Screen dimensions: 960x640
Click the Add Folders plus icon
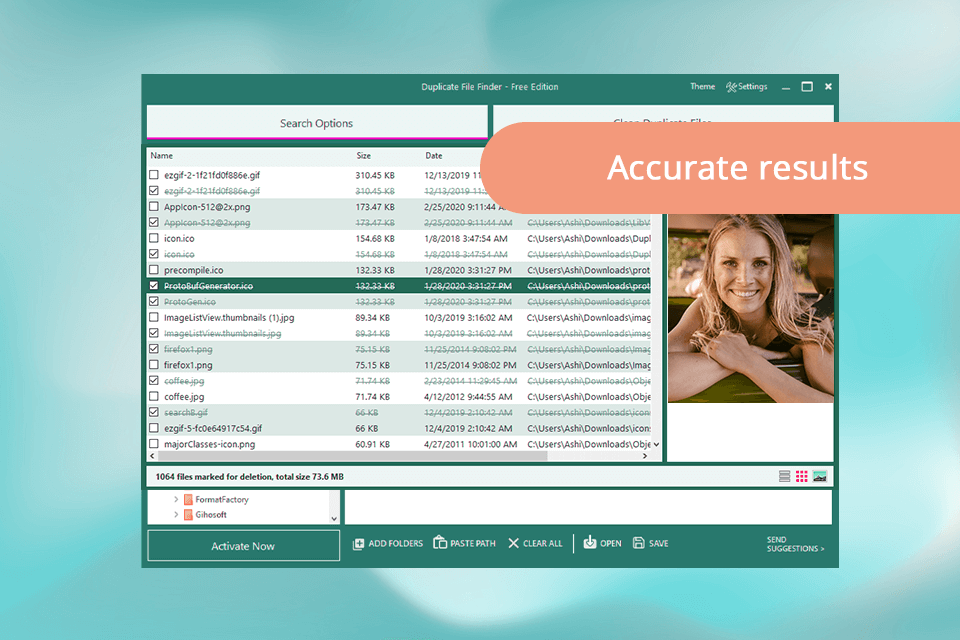tap(359, 544)
